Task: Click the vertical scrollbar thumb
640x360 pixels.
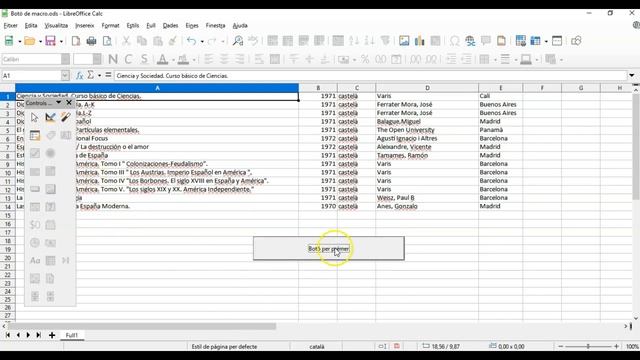Action: pyautogui.click(x=636, y=146)
